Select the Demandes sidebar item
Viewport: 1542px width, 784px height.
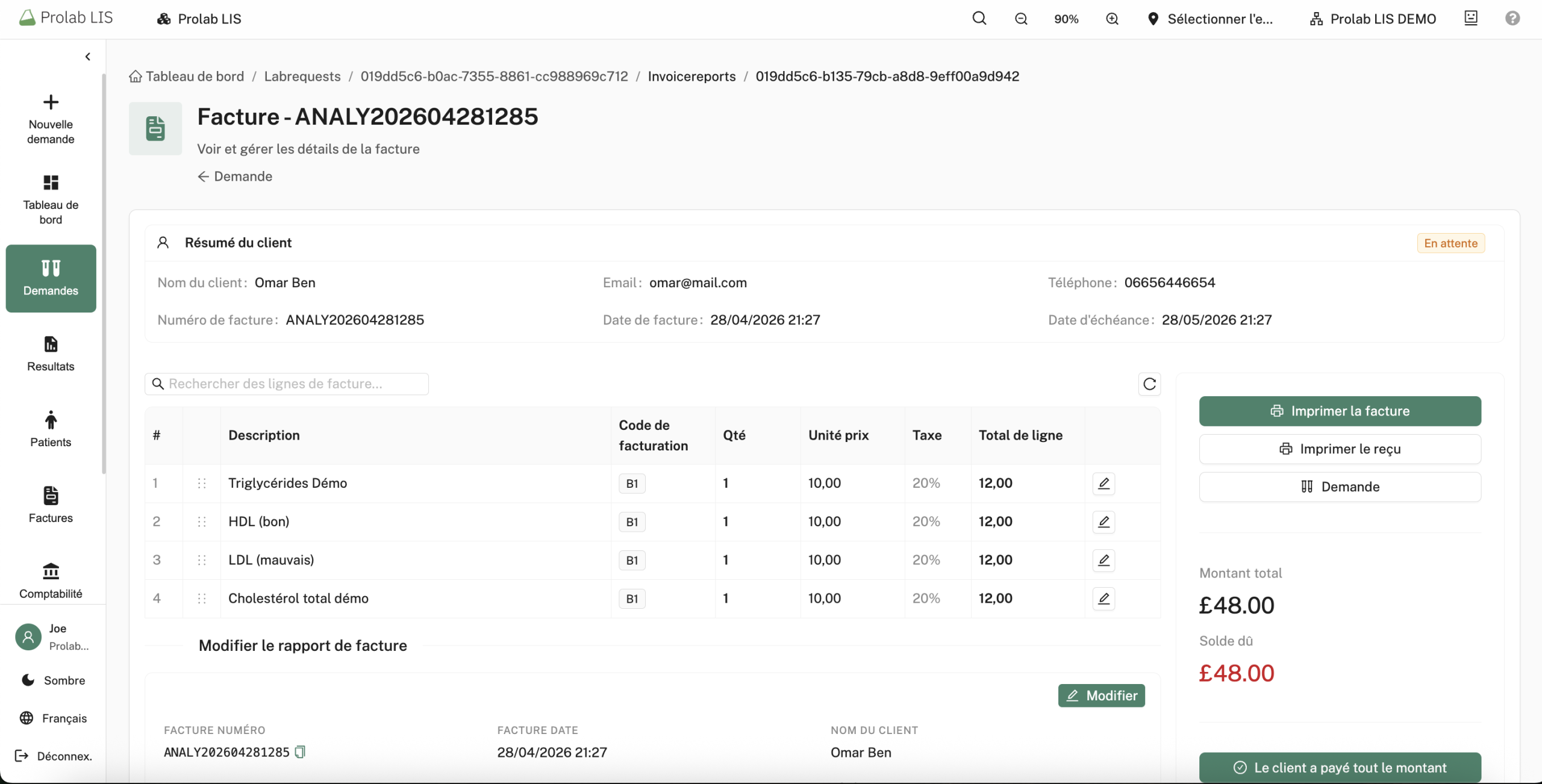pos(51,278)
